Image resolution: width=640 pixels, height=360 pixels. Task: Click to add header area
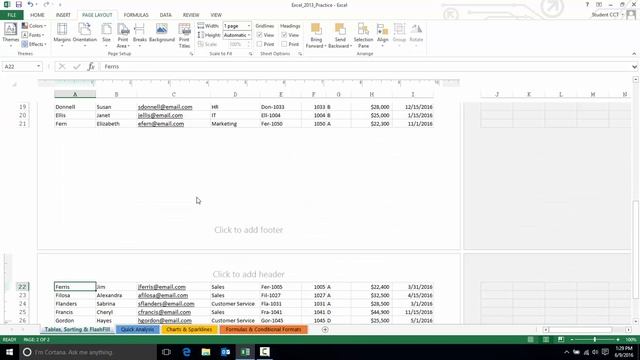point(249,274)
